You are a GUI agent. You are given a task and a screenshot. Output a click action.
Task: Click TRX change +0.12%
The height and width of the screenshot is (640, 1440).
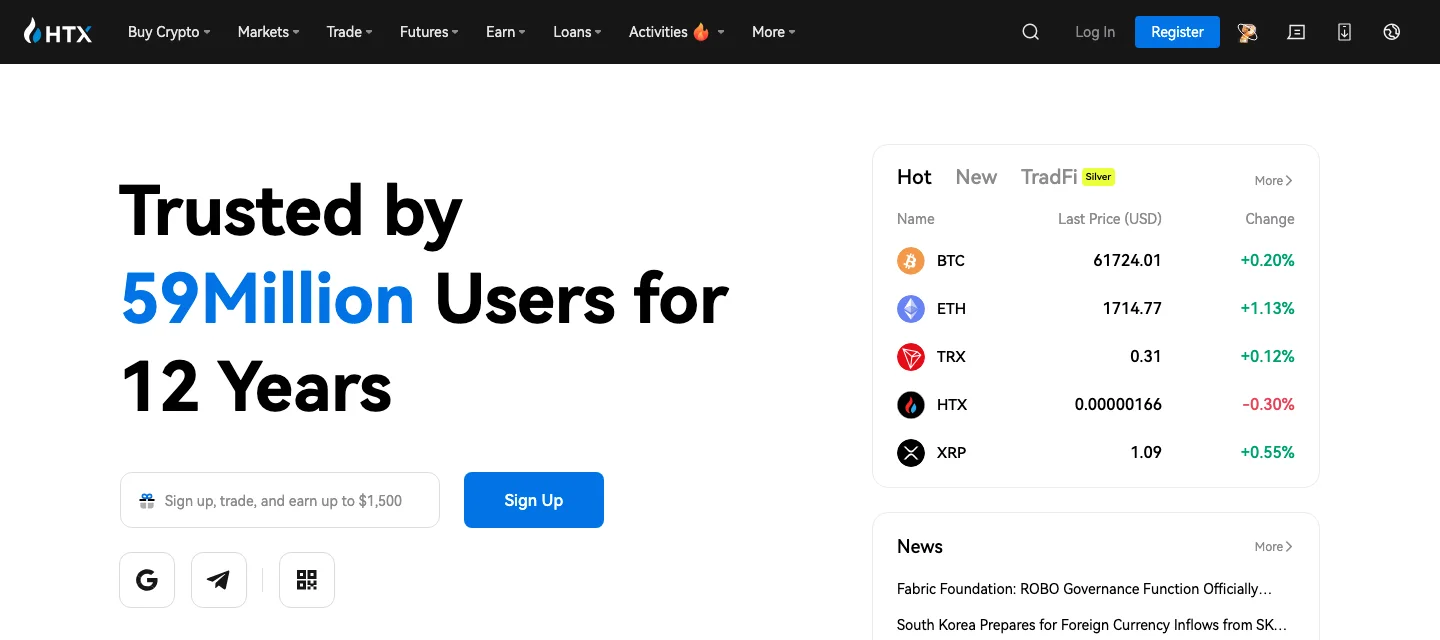tap(1268, 357)
